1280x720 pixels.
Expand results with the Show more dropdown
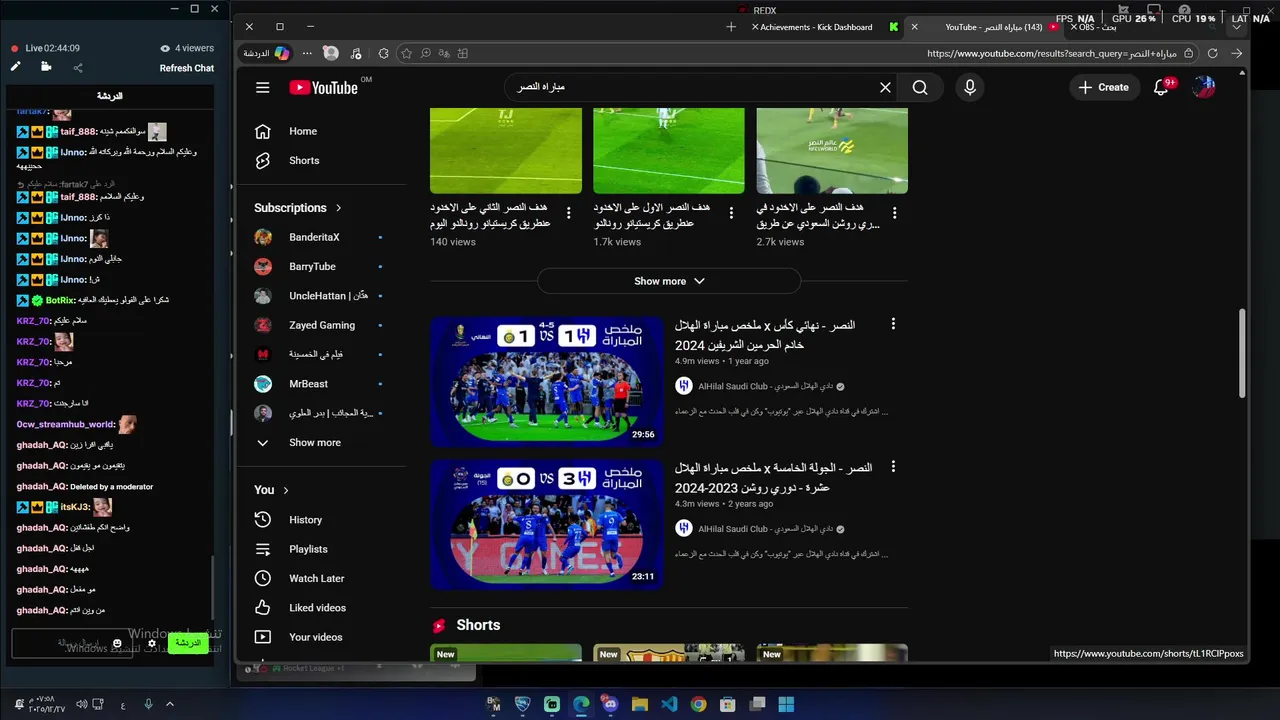[x=669, y=281]
